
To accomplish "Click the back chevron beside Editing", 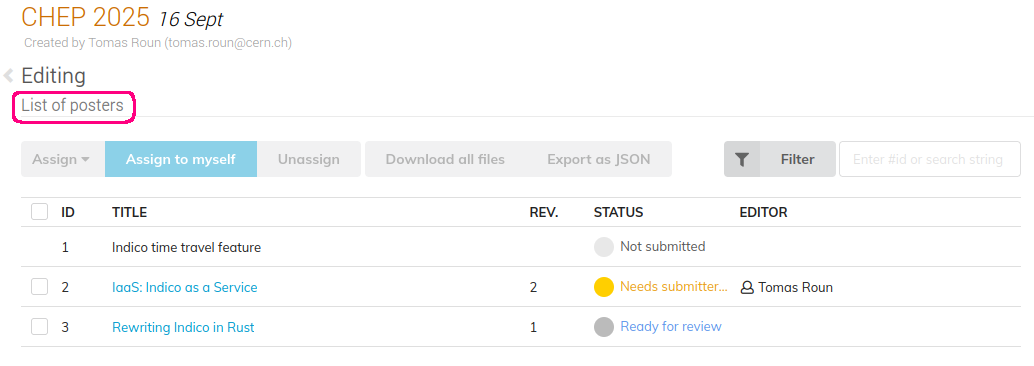I will click(9, 76).
